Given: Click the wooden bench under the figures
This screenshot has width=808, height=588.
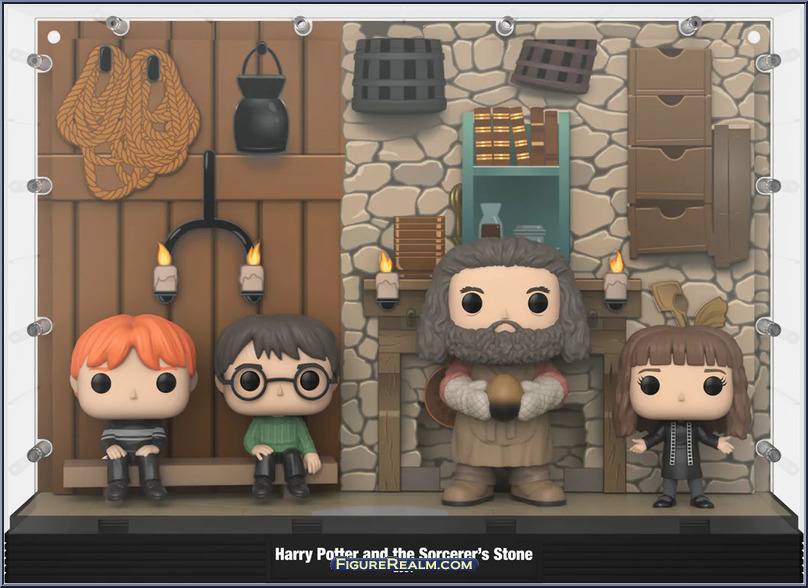Looking at the screenshot, I should pyautogui.click(x=200, y=472).
